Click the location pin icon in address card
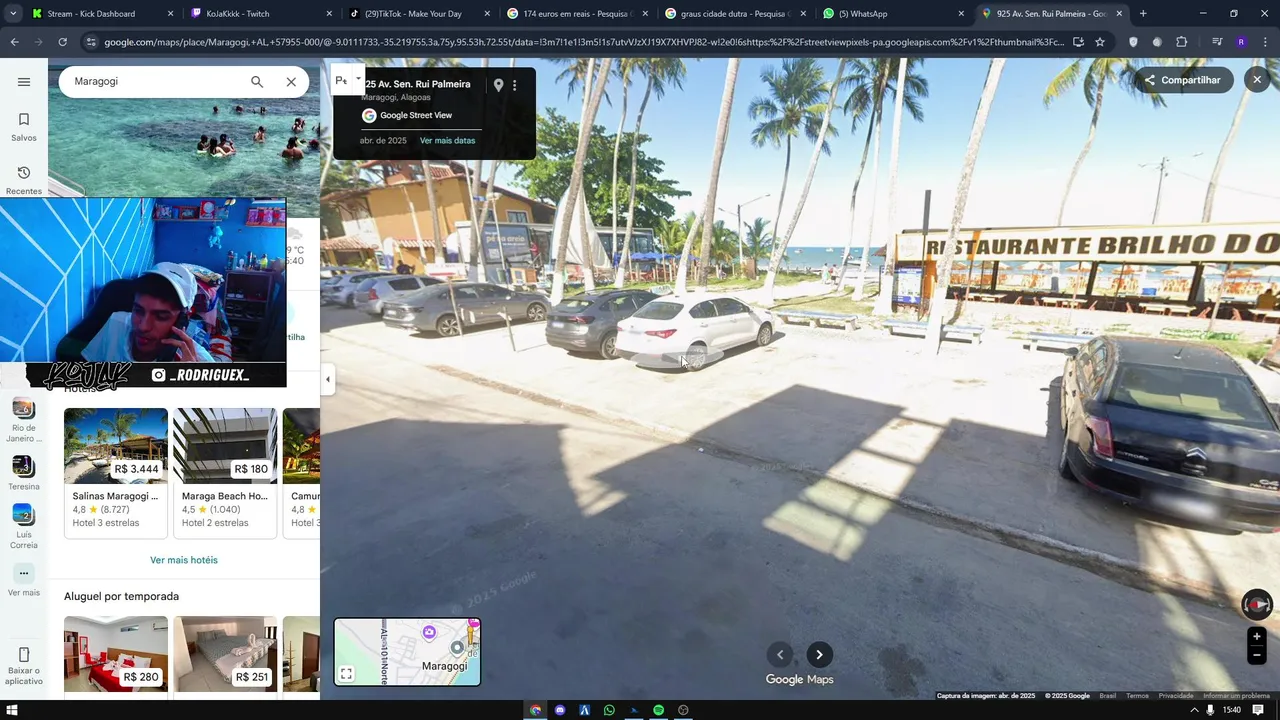Screen dimensions: 1280x720 point(498,85)
